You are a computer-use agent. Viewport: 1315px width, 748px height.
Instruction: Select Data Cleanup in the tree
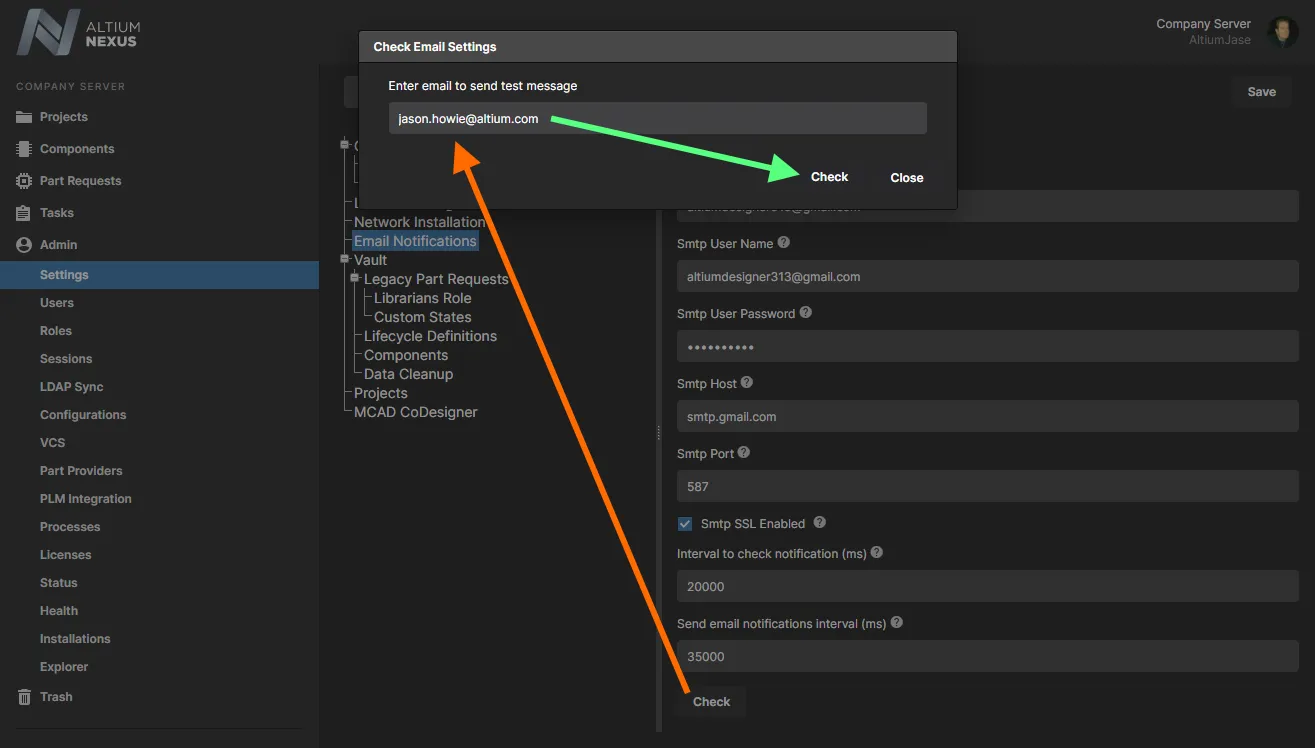click(x=409, y=374)
